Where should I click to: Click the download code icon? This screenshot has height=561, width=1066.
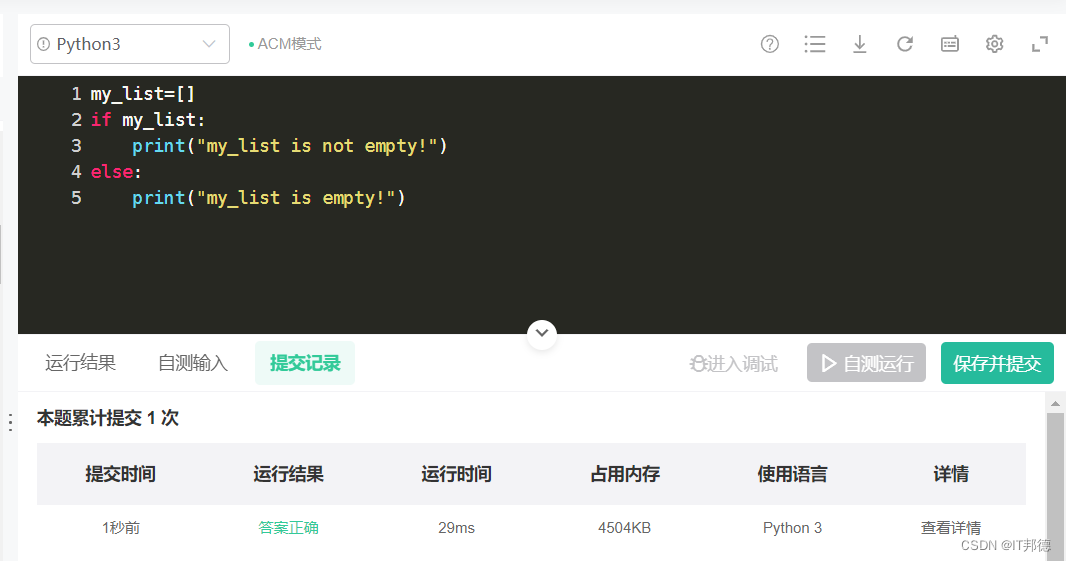point(859,44)
